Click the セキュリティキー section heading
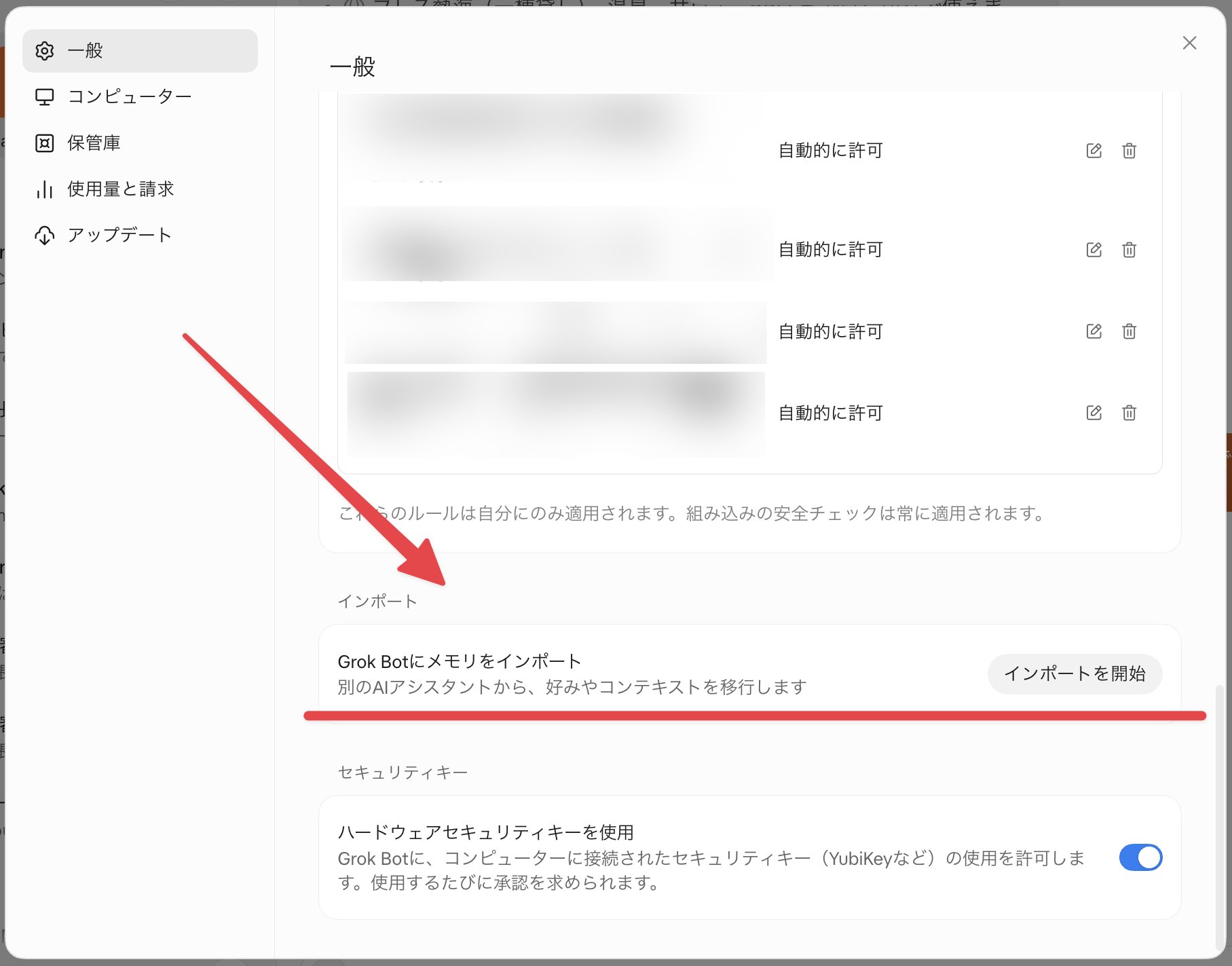This screenshot has width=1232, height=966. tap(403, 773)
